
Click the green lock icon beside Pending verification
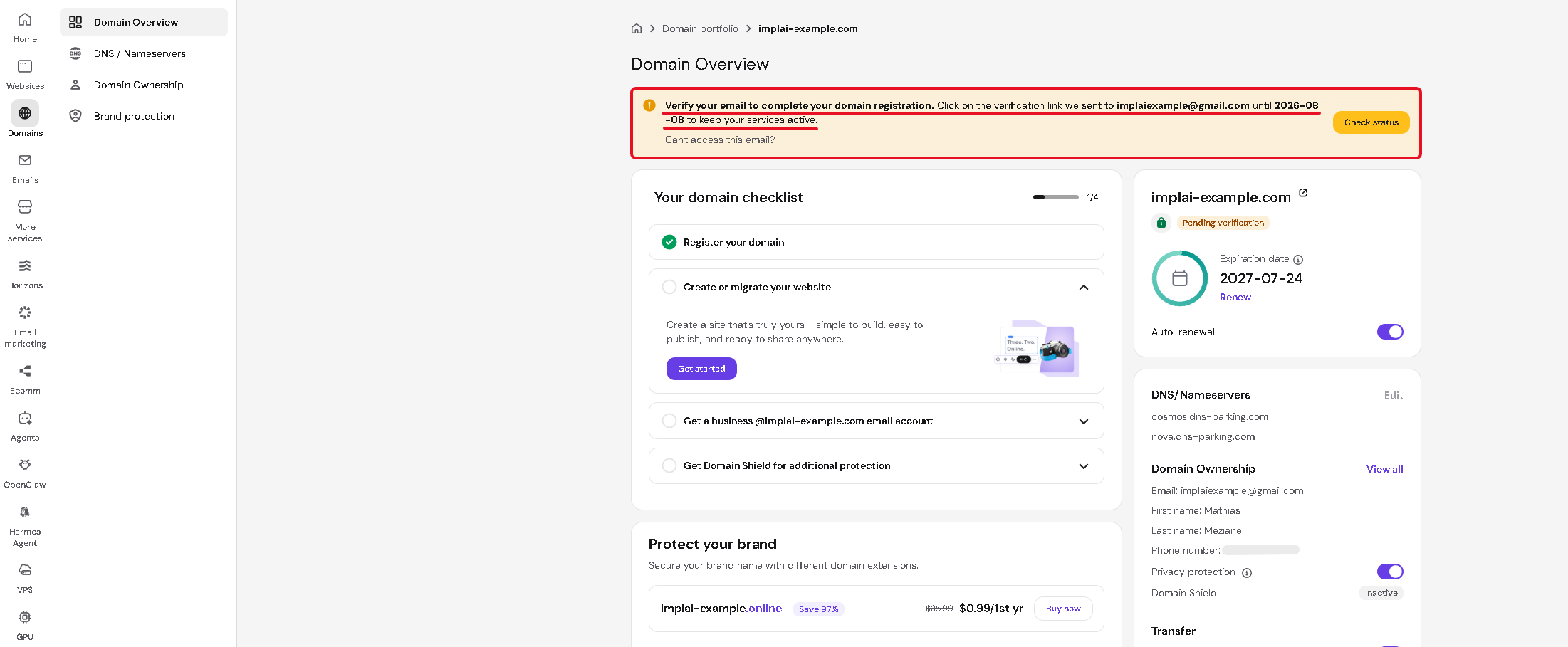[x=1161, y=223]
